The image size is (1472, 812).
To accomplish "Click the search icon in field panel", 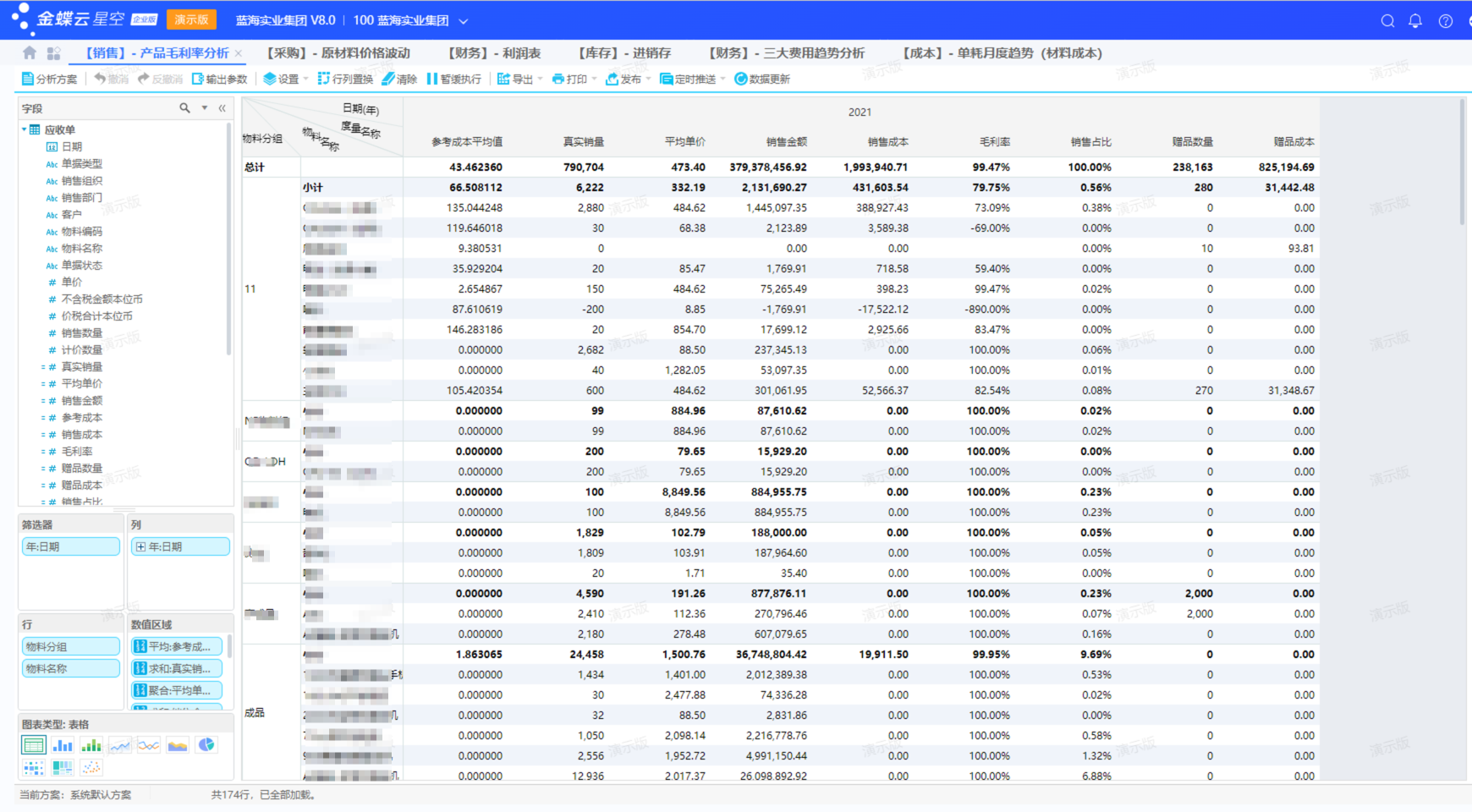I will (184, 108).
